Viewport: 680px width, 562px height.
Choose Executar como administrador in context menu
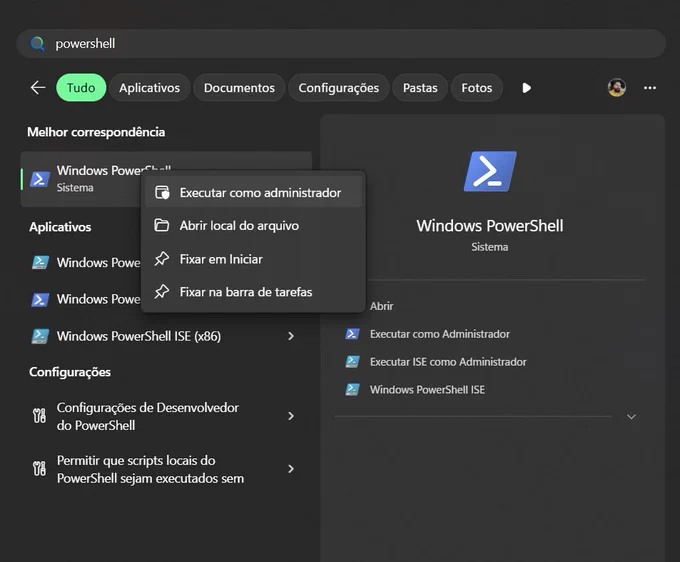click(253, 193)
